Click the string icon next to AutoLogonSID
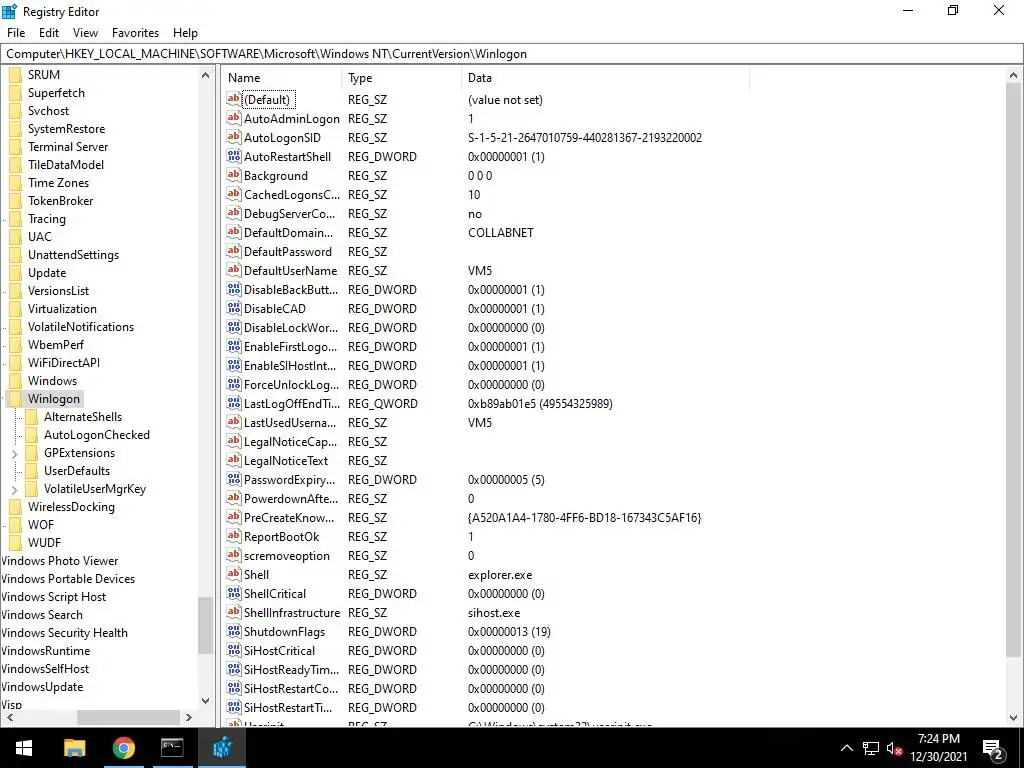The height and width of the screenshot is (768, 1024). pyautogui.click(x=234, y=137)
